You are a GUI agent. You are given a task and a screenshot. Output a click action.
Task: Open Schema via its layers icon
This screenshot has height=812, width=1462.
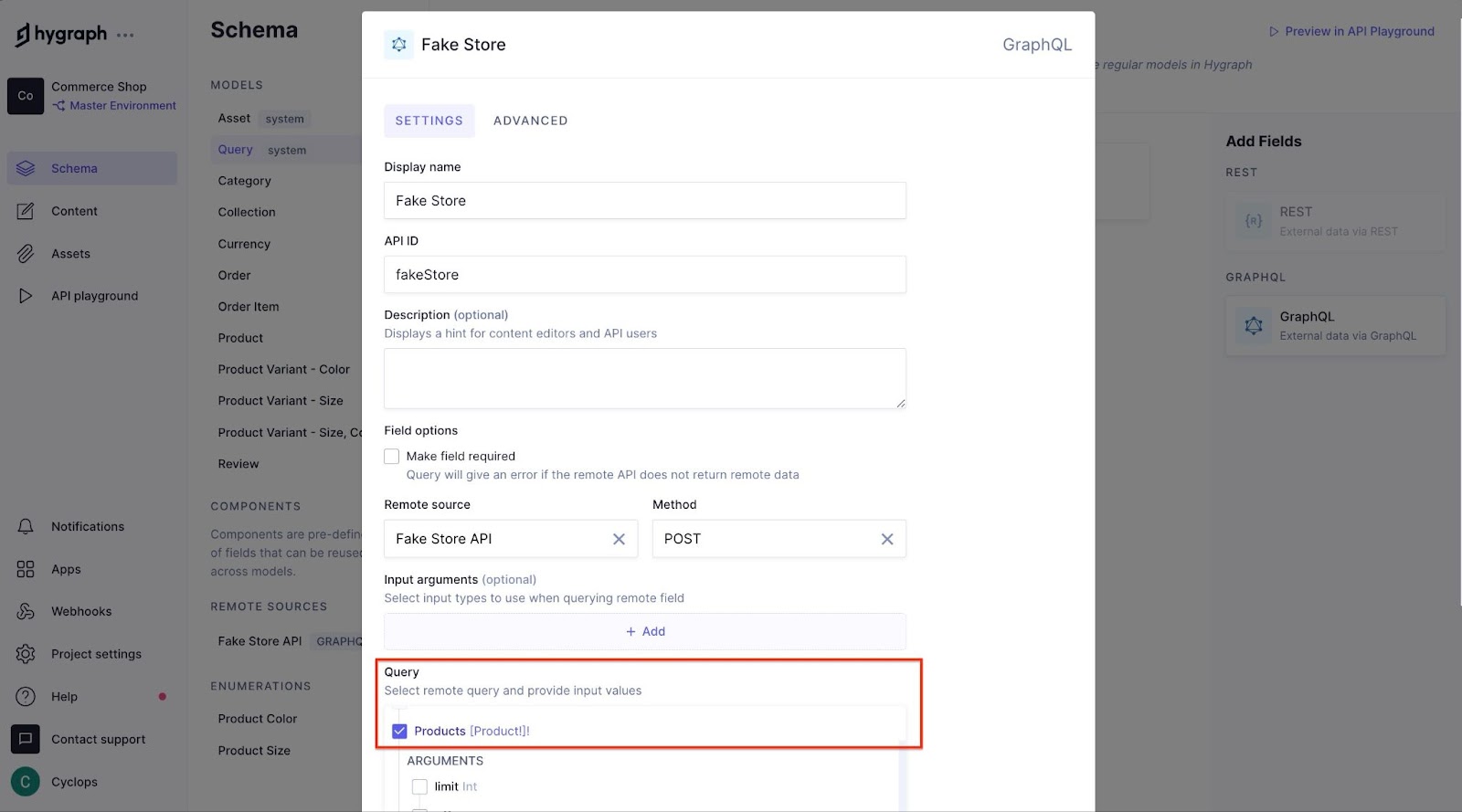pyautogui.click(x=26, y=168)
